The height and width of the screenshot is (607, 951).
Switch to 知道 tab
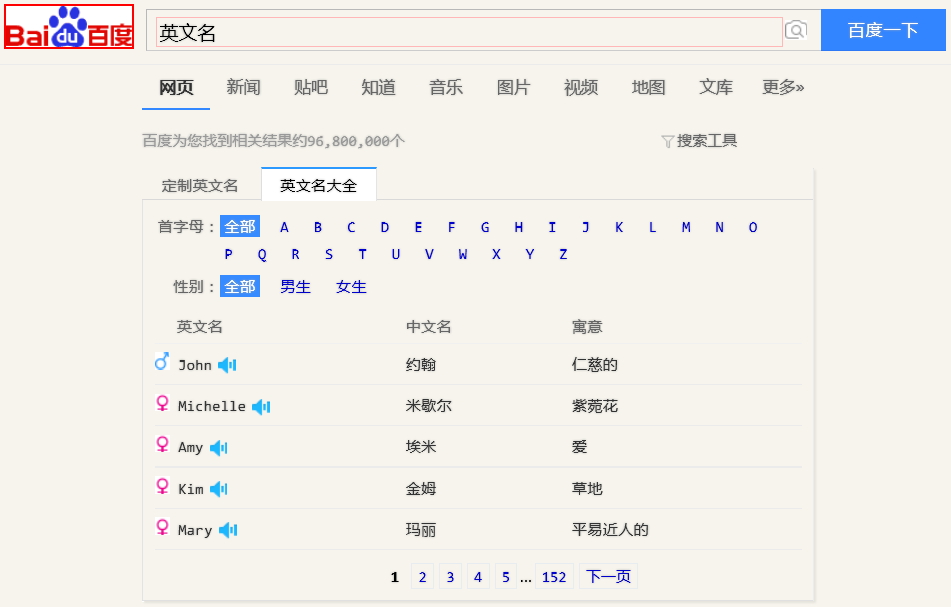coord(378,87)
